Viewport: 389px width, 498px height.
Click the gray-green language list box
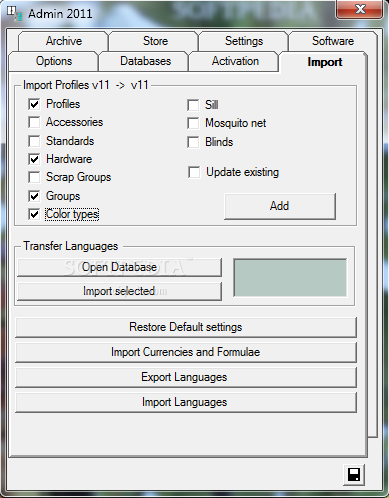click(290, 277)
